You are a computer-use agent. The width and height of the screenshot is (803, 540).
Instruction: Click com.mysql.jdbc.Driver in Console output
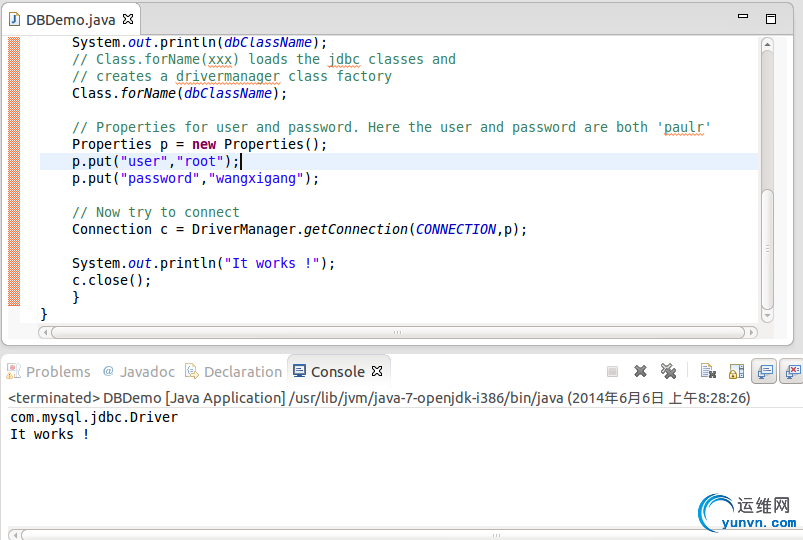tap(94, 417)
